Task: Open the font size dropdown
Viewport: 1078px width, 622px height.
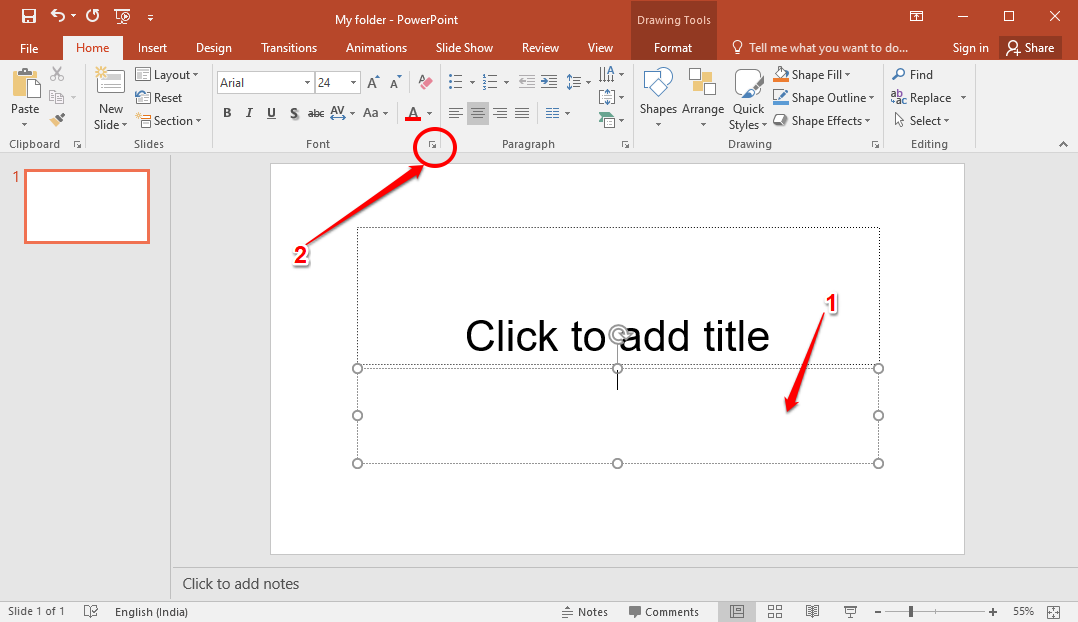Action: coord(352,82)
